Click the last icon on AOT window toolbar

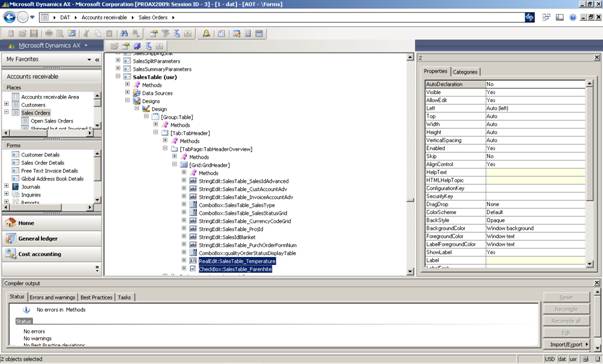(x=160, y=46)
